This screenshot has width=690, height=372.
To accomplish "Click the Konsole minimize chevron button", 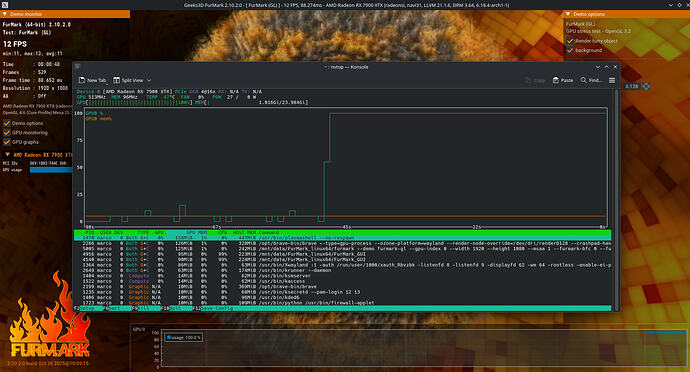I will pos(598,67).
